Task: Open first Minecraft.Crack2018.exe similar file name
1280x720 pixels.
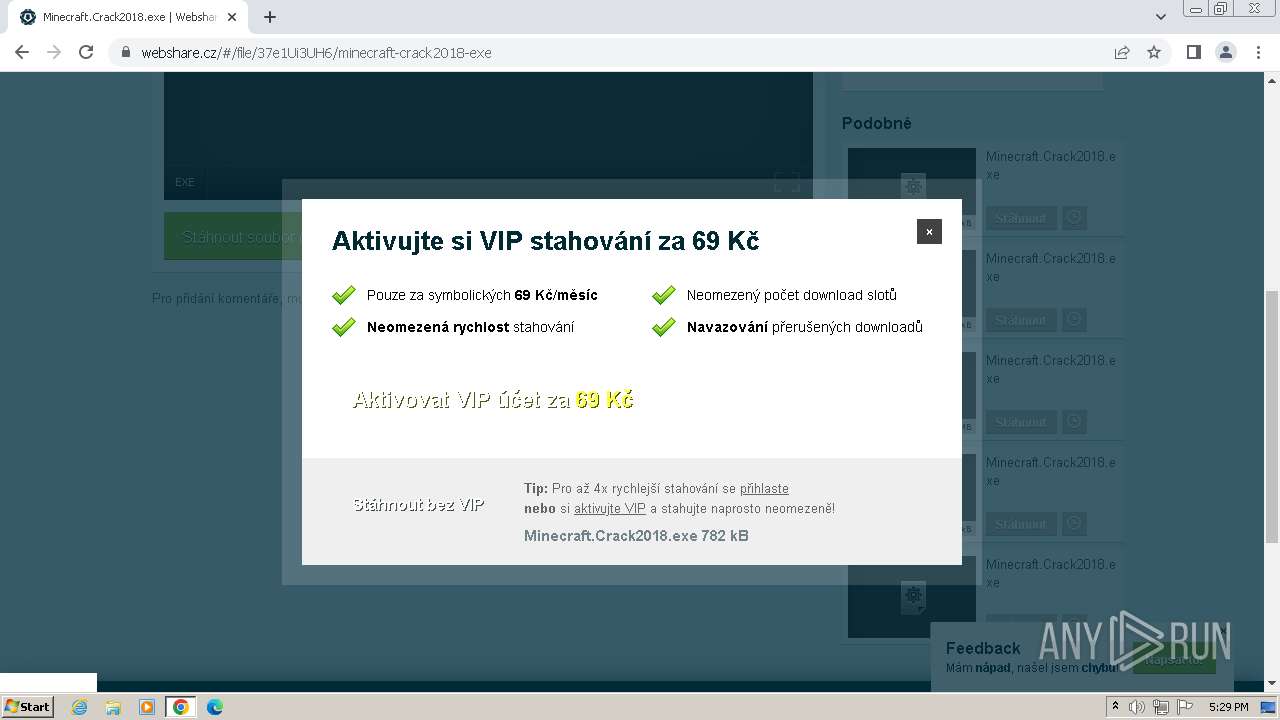Action: [1051, 165]
